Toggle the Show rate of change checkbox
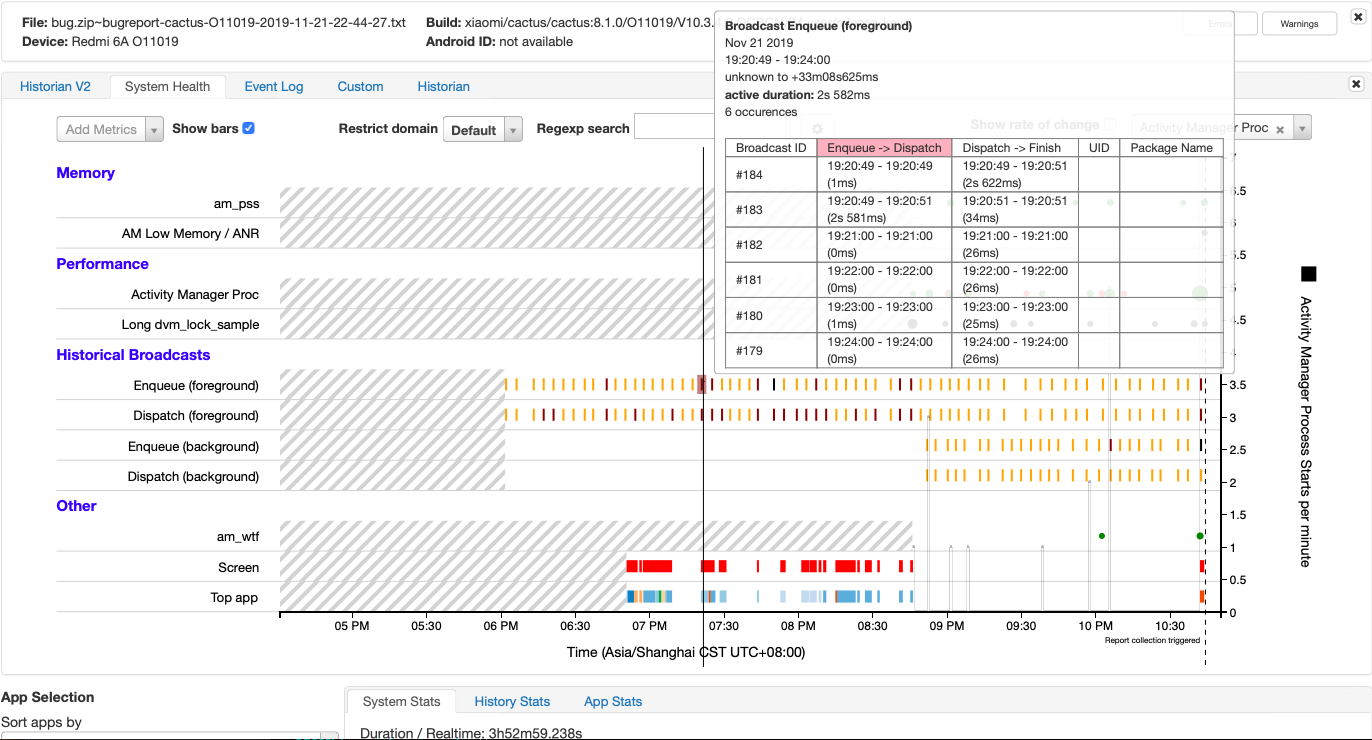Viewport: 1372px width, 740px height. [x=1109, y=125]
